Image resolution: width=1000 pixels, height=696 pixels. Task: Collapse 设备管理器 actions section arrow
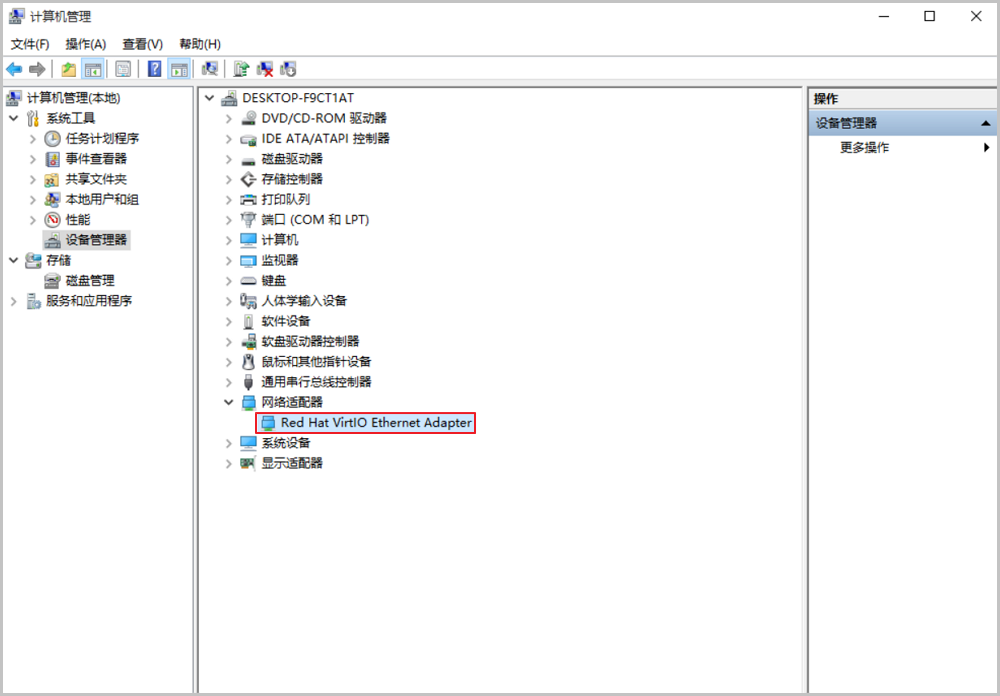(986, 123)
